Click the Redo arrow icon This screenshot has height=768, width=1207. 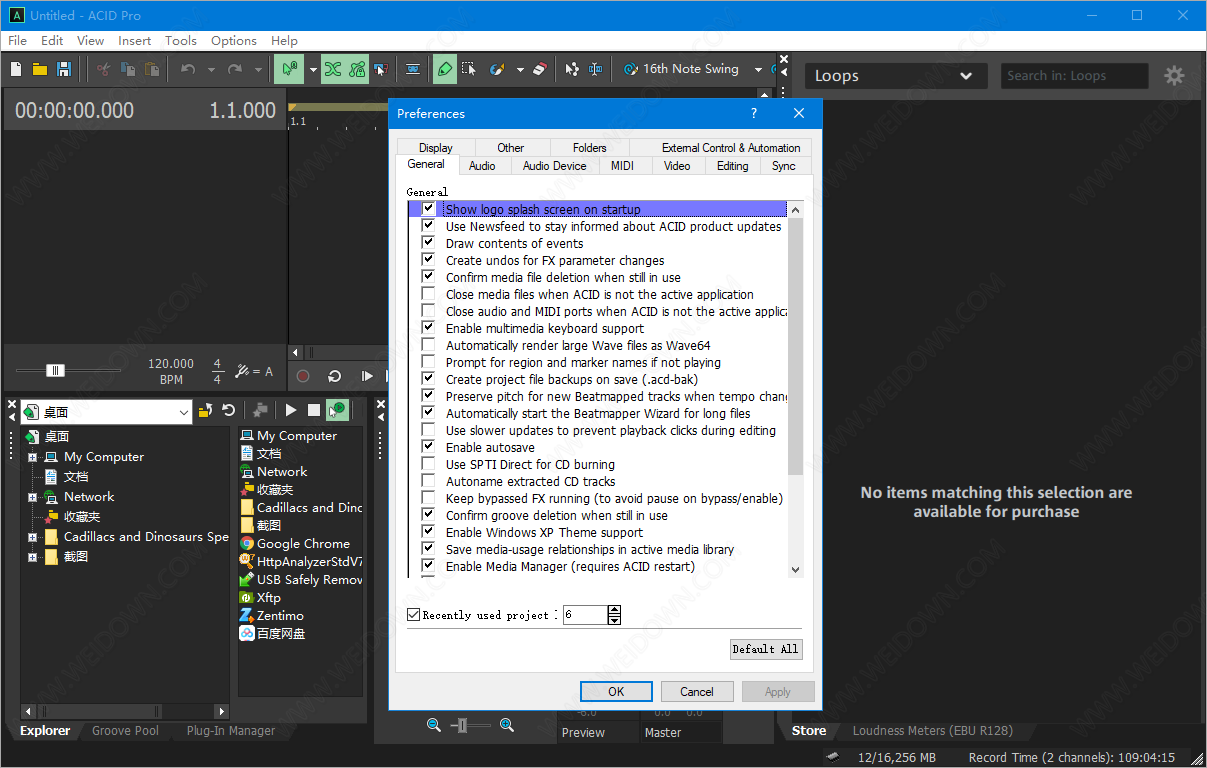coord(235,69)
